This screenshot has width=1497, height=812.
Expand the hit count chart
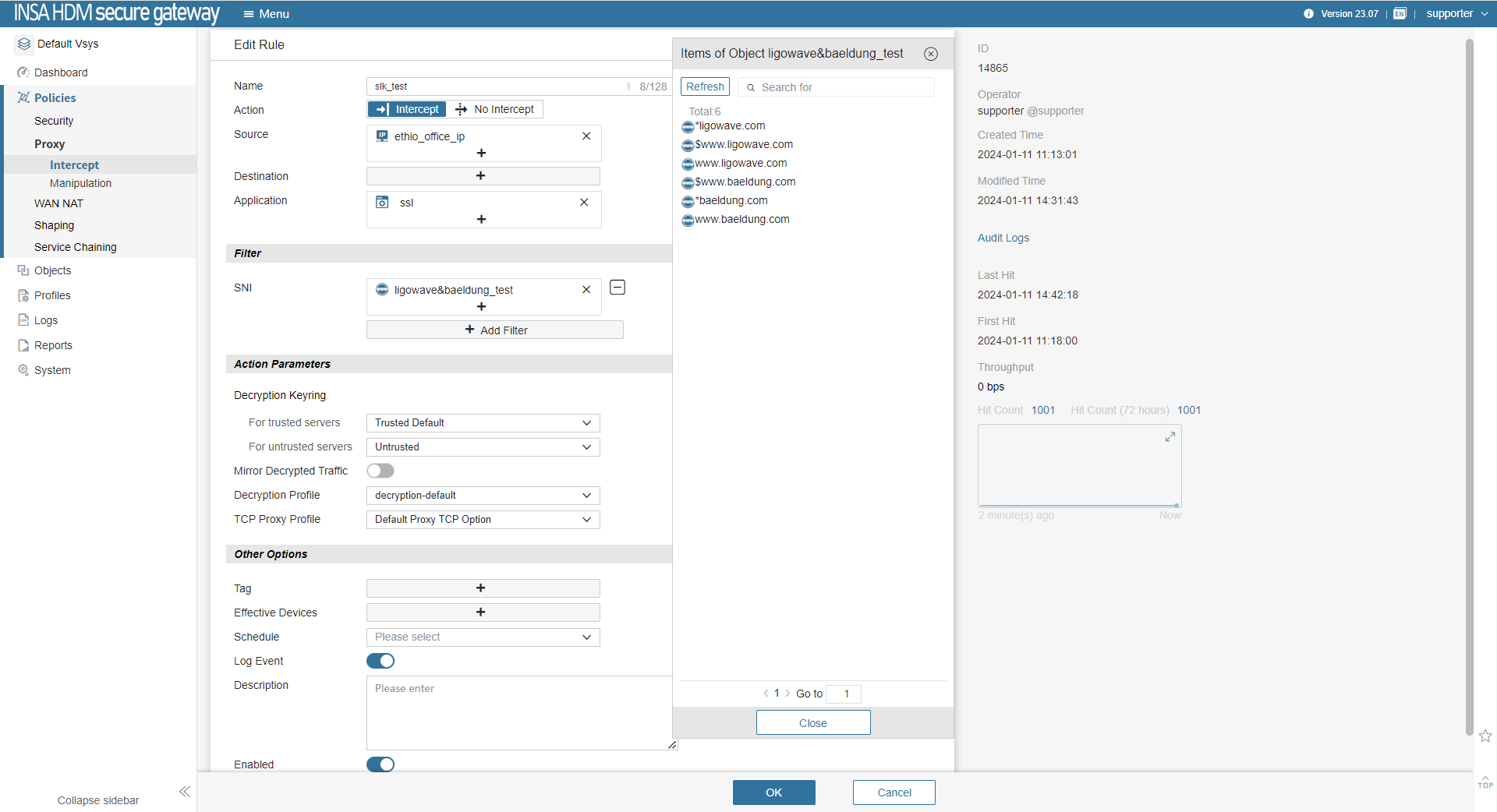pyautogui.click(x=1170, y=437)
